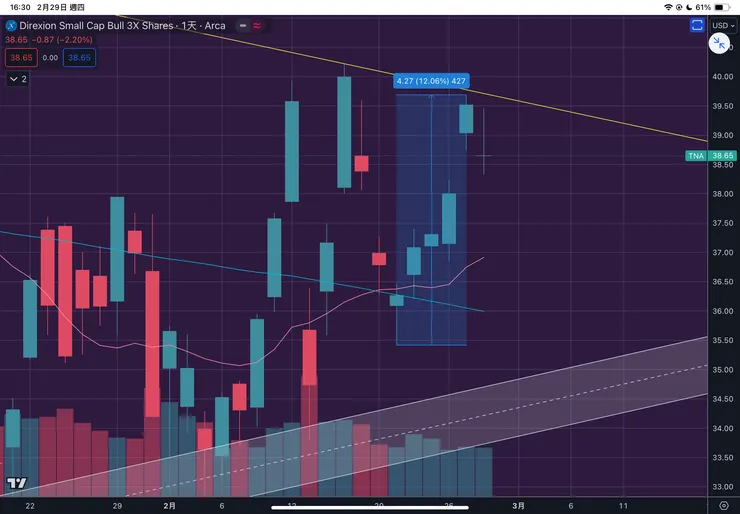Click the 40.00 price scale label
The width and height of the screenshot is (740, 514).
click(x=723, y=76)
